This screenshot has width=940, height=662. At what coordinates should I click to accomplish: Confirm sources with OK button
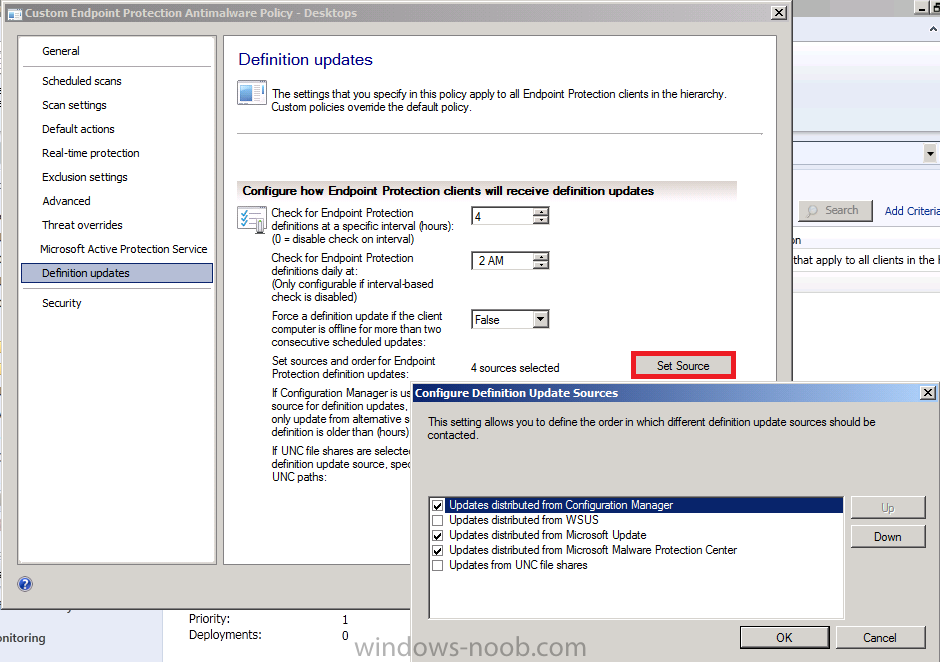785,637
